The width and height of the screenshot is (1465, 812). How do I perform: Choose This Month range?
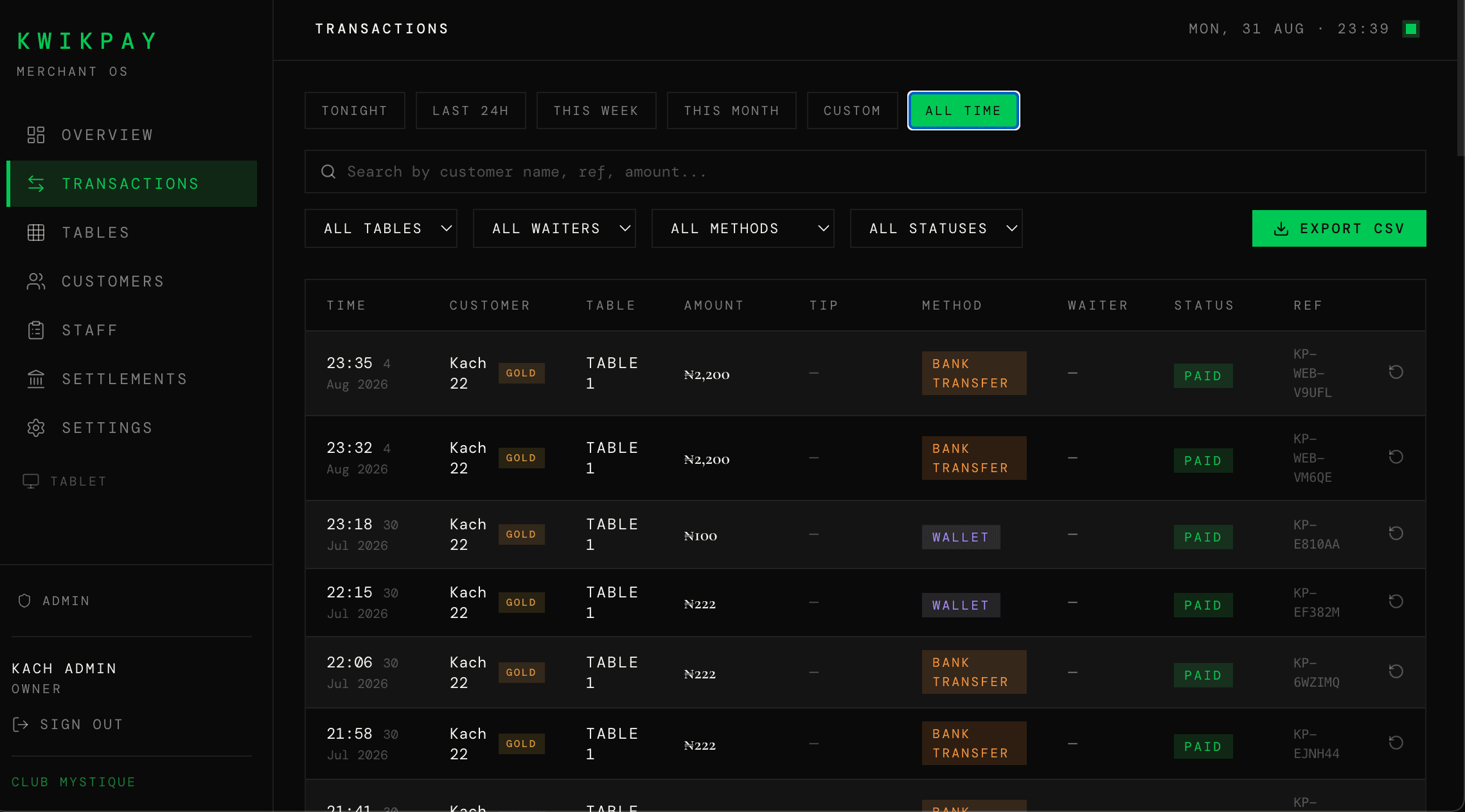pos(731,110)
